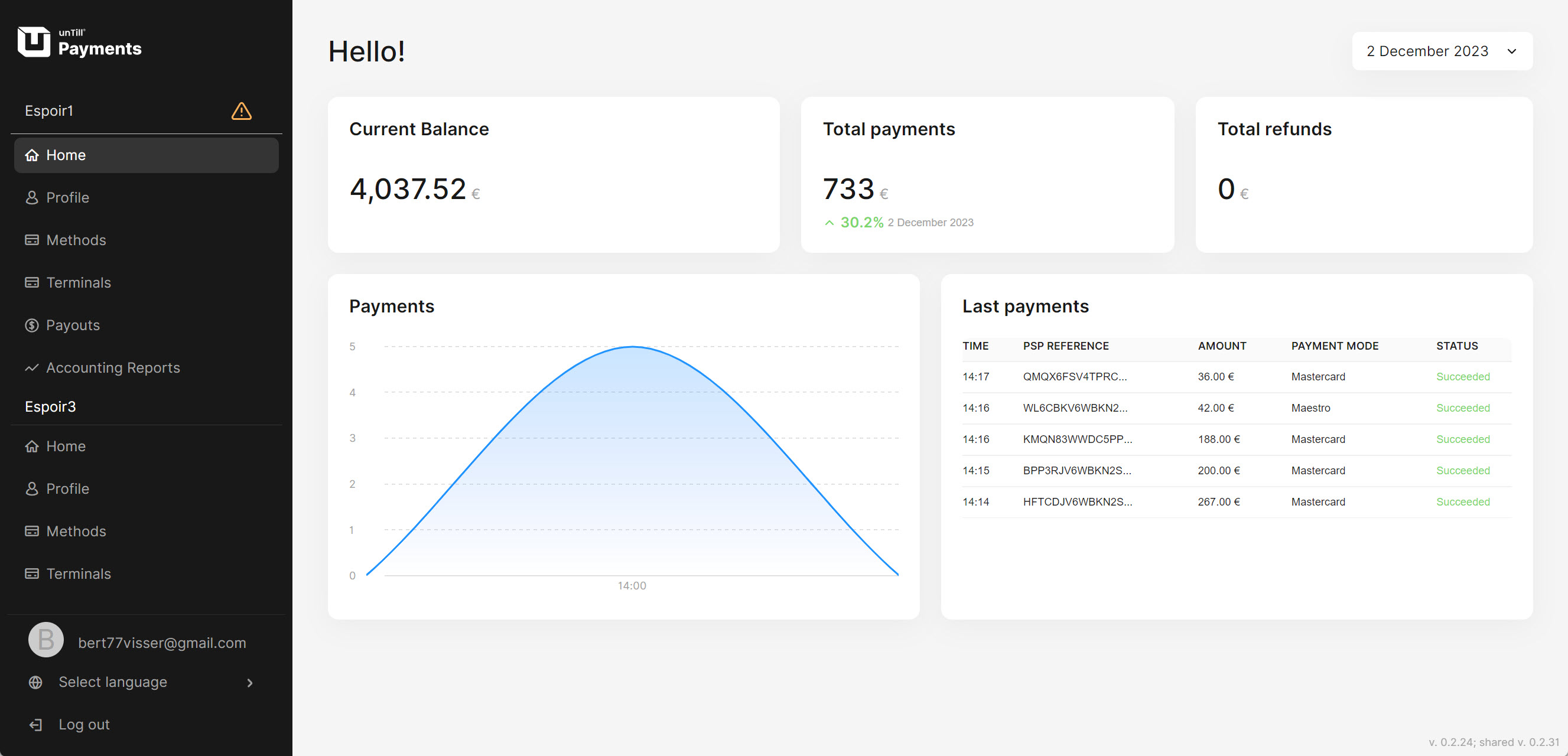Open Espoir3 Terminals menu item

79,574
